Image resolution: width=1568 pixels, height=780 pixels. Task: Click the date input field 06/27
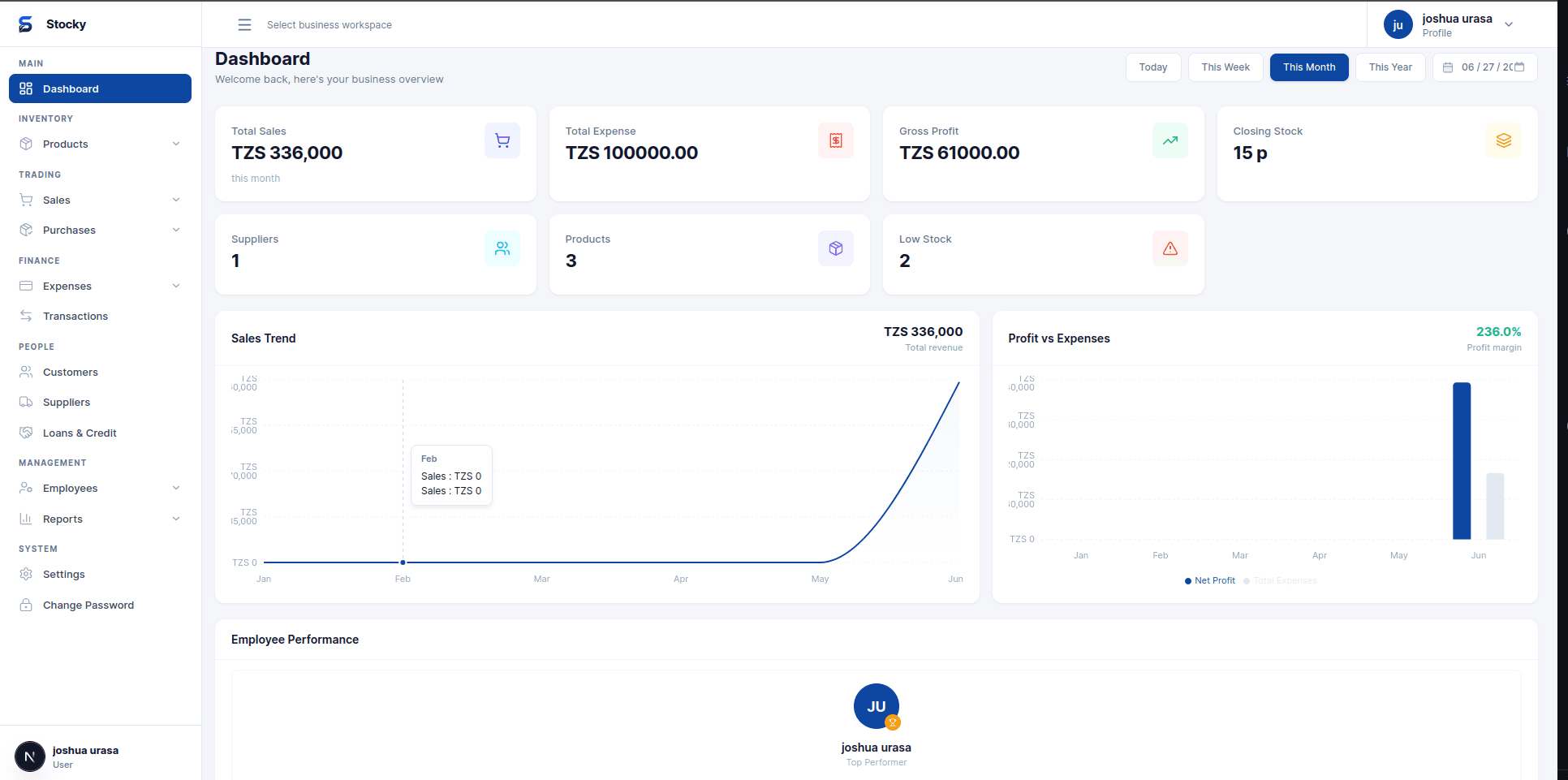(1485, 67)
